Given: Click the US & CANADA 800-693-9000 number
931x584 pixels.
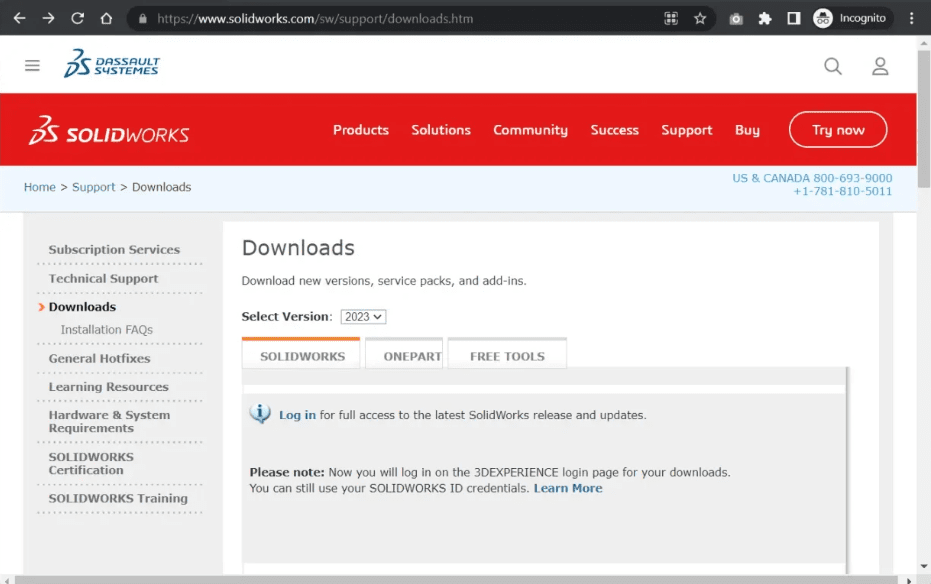Looking at the screenshot, I should point(812,178).
